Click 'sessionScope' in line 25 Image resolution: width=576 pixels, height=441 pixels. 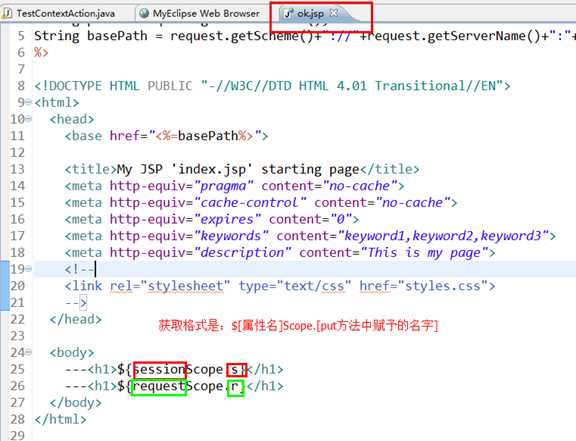pyautogui.click(x=178, y=370)
